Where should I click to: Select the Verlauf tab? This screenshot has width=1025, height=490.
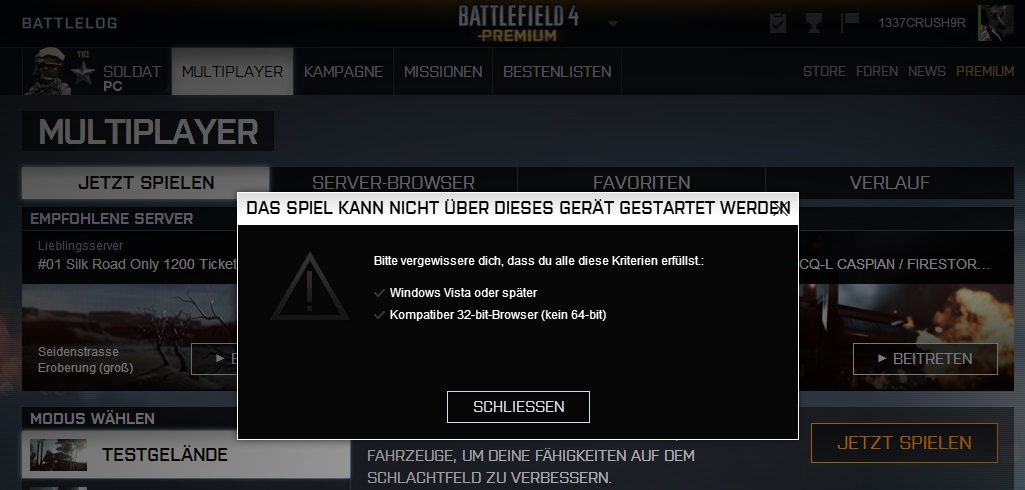[x=890, y=183]
